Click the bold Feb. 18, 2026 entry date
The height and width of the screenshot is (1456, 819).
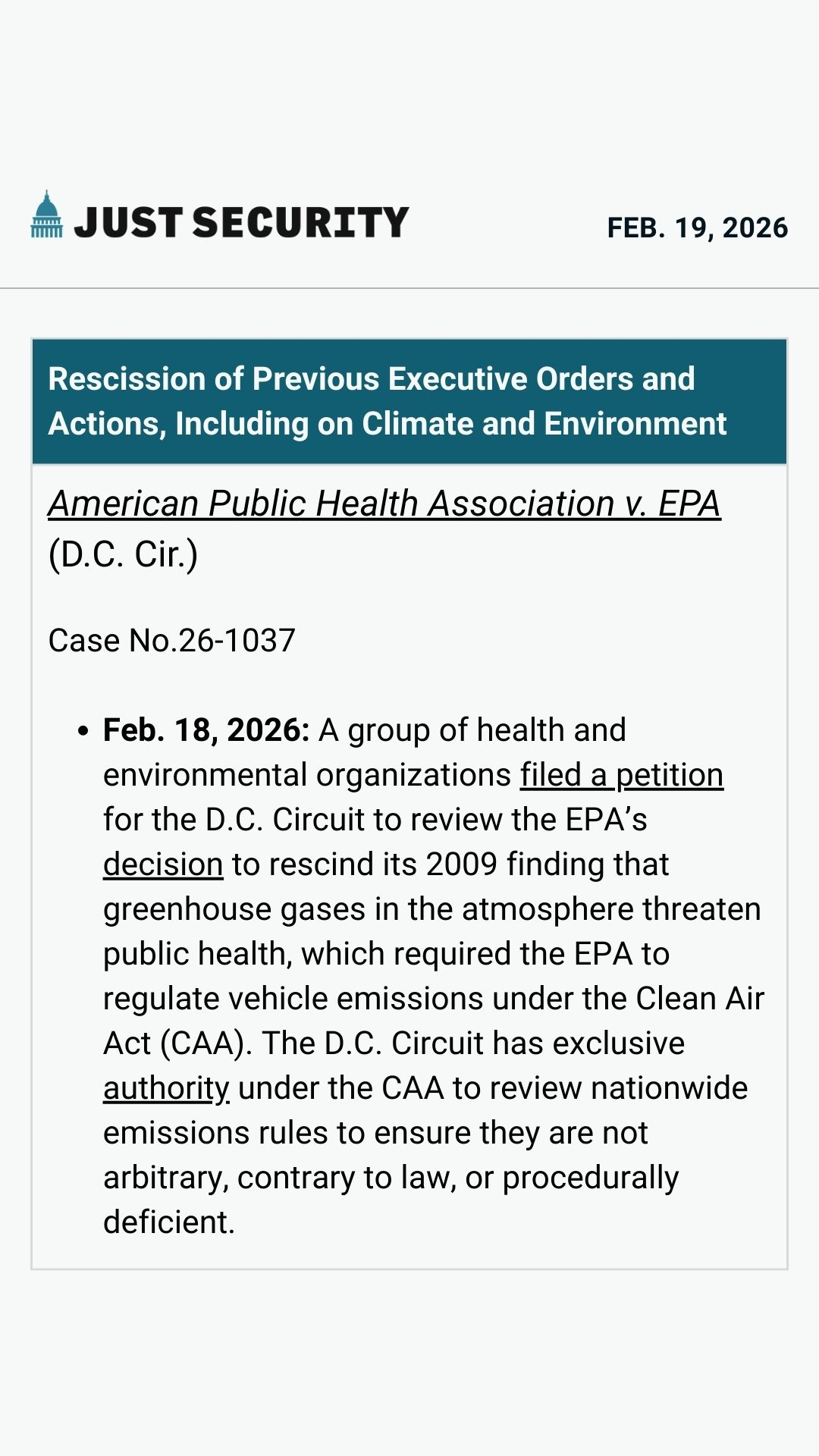coord(206,730)
